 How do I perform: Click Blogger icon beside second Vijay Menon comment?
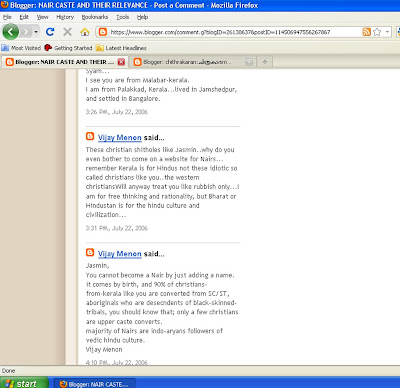click(x=90, y=252)
